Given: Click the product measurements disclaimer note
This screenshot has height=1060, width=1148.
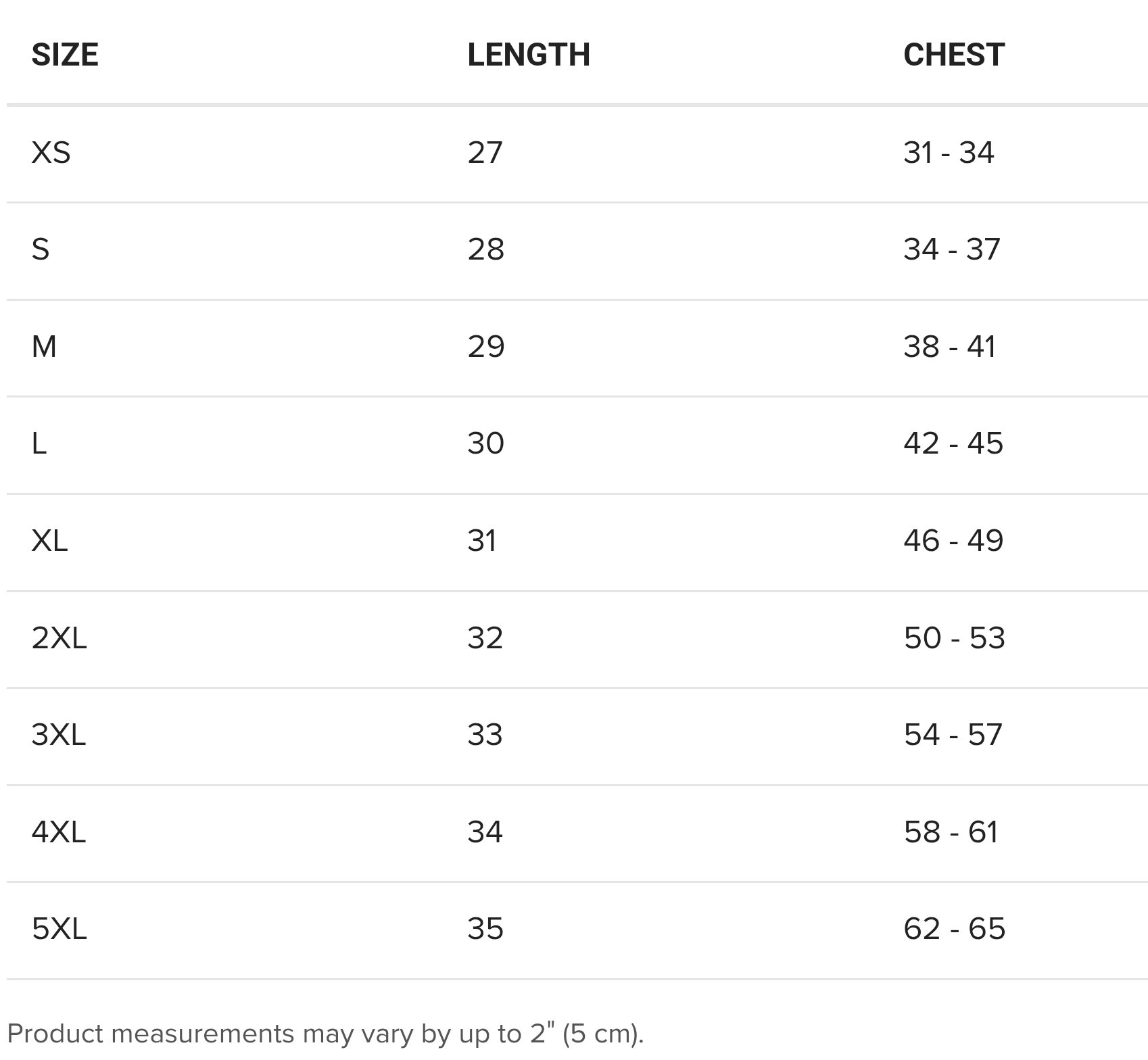Looking at the screenshot, I should pos(325,1034).
